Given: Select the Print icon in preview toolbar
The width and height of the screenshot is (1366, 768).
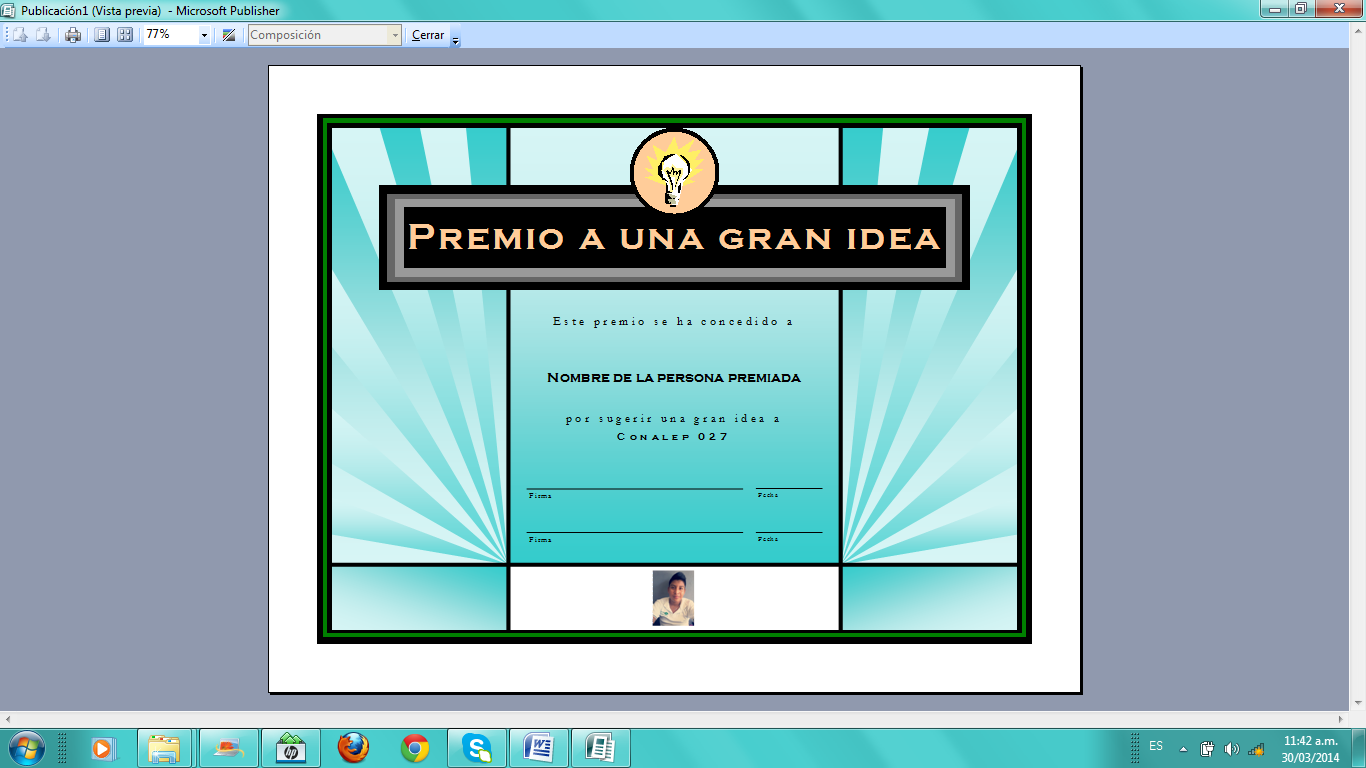Looking at the screenshot, I should [72, 33].
